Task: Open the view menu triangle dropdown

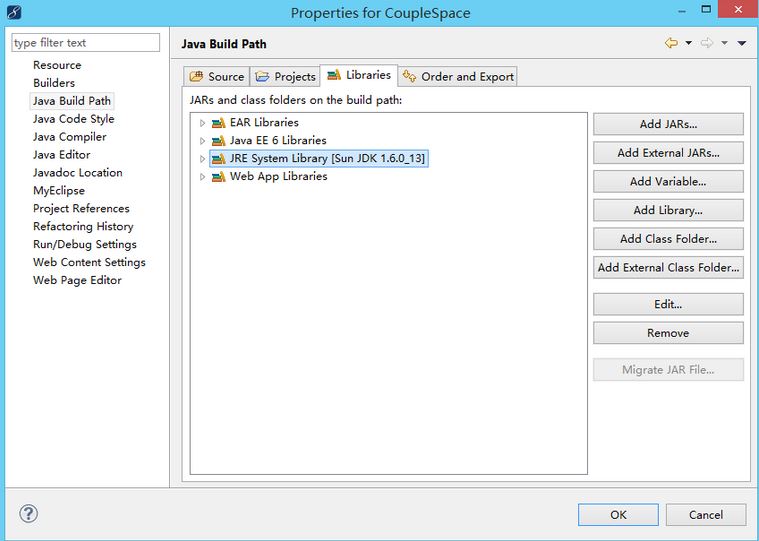Action: point(742,43)
